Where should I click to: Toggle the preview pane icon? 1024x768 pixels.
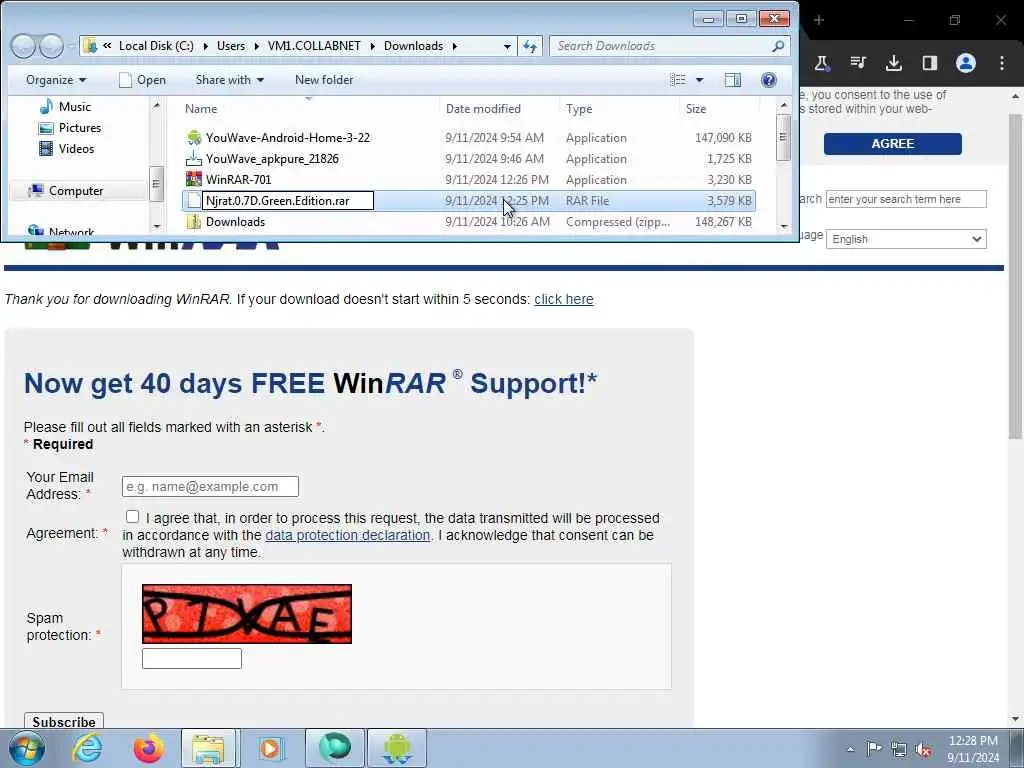pyautogui.click(x=733, y=80)
